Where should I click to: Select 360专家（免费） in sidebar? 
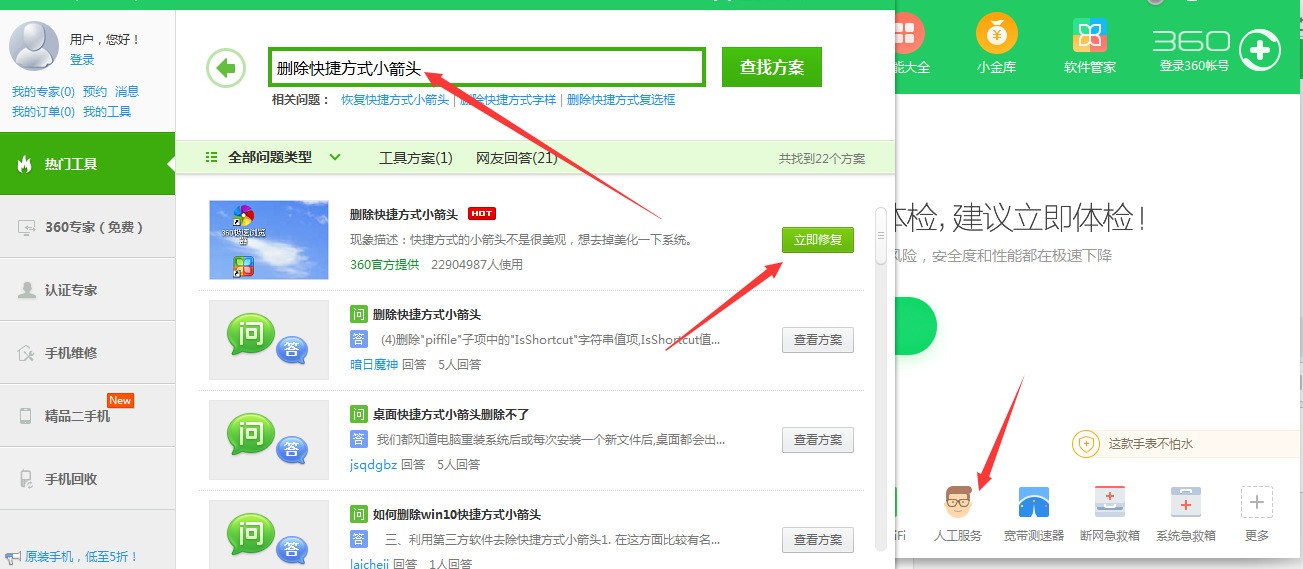87,227
